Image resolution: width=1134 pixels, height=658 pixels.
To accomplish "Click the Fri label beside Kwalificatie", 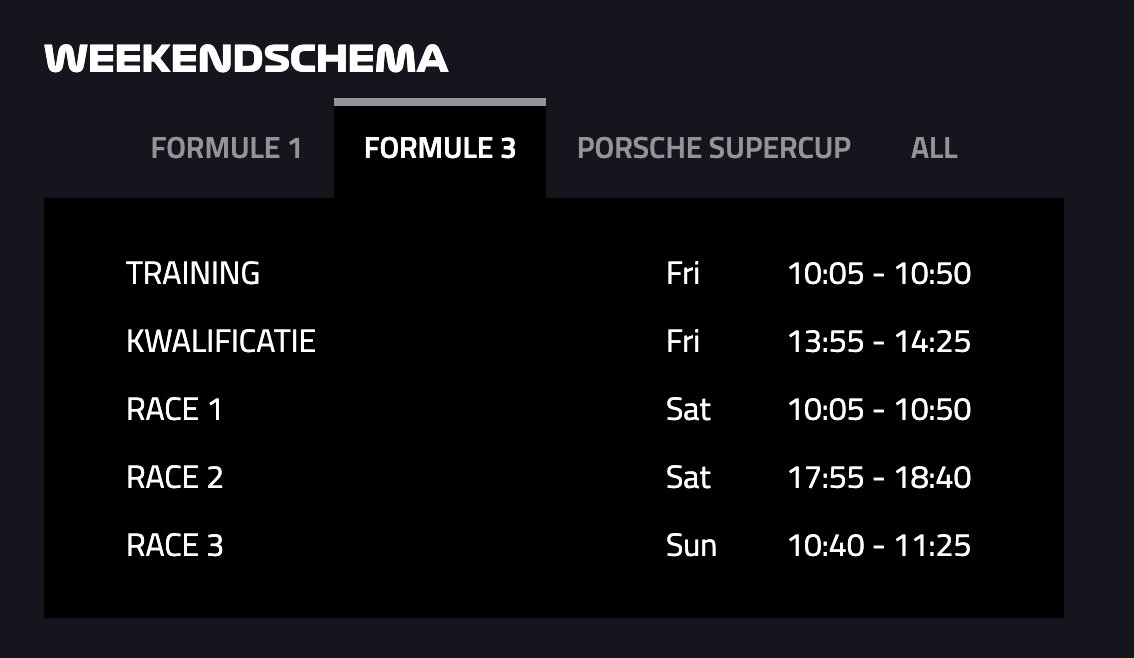I will tap(682, 341).
